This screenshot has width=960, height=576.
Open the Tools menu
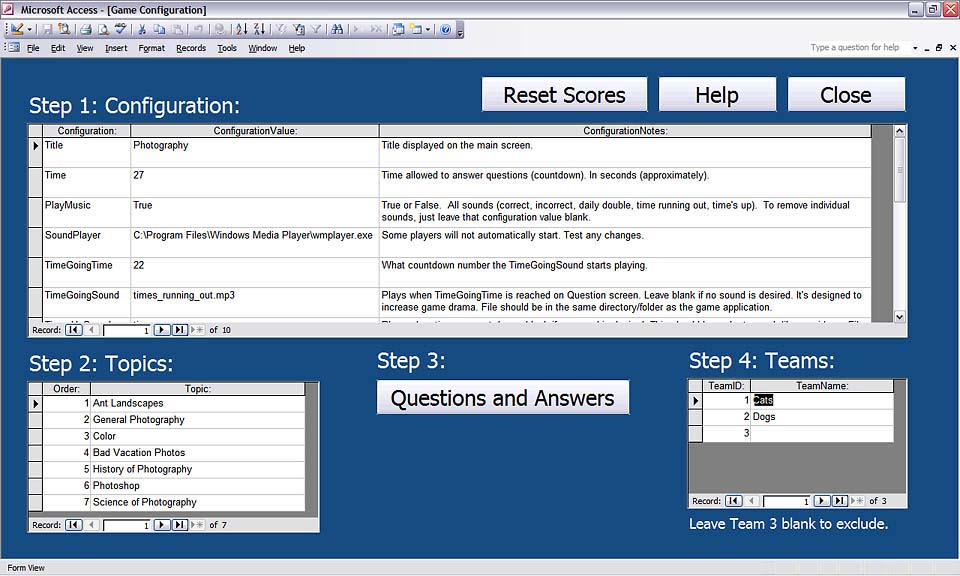pos(227,48)
